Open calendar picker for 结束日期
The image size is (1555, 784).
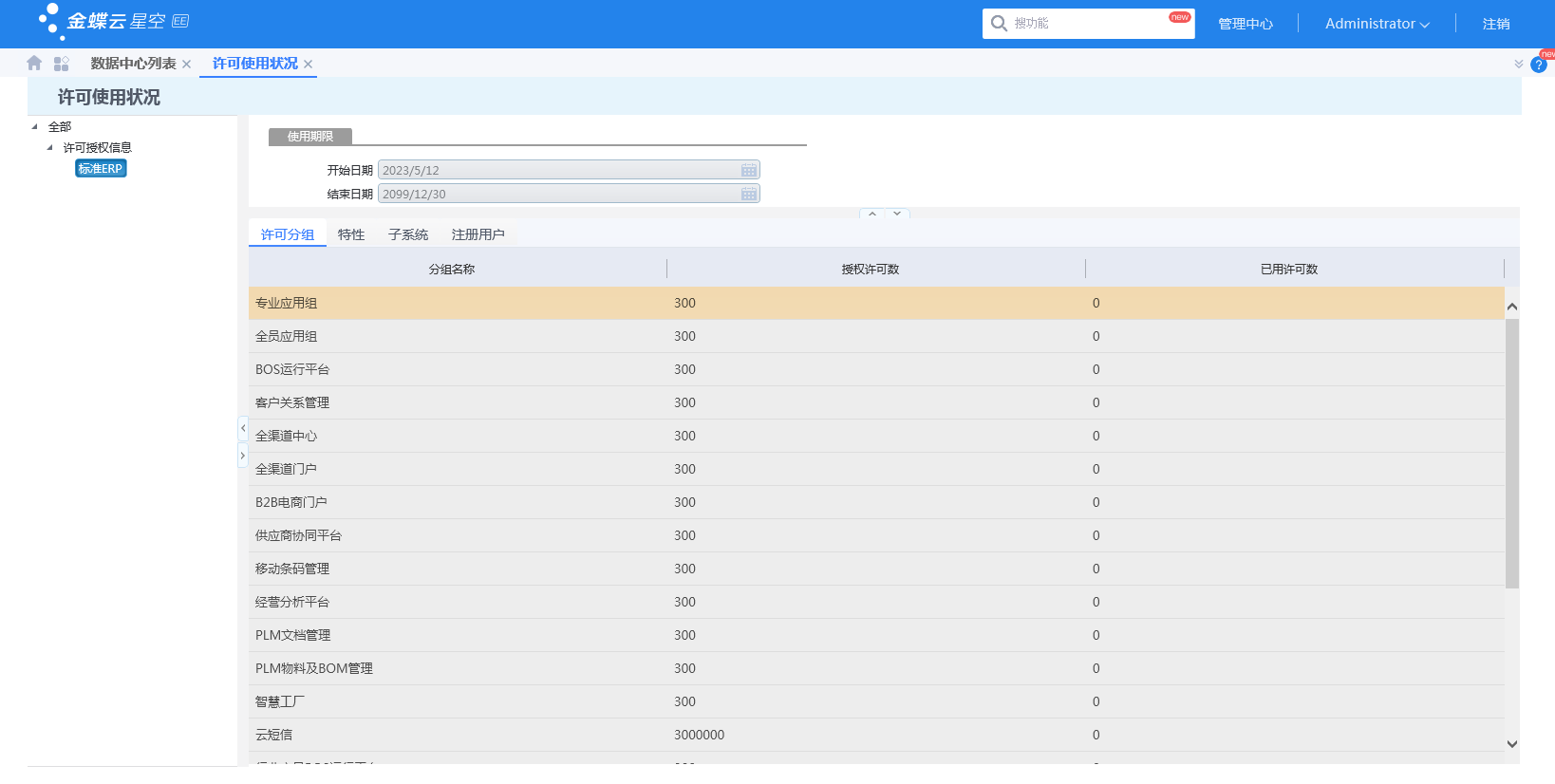pyautogui.click(x=749, y=194)
